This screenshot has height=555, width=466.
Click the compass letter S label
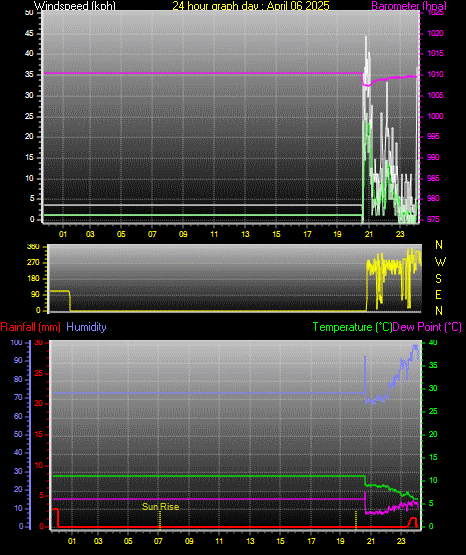pyautogui.click(x=439, y=279)
